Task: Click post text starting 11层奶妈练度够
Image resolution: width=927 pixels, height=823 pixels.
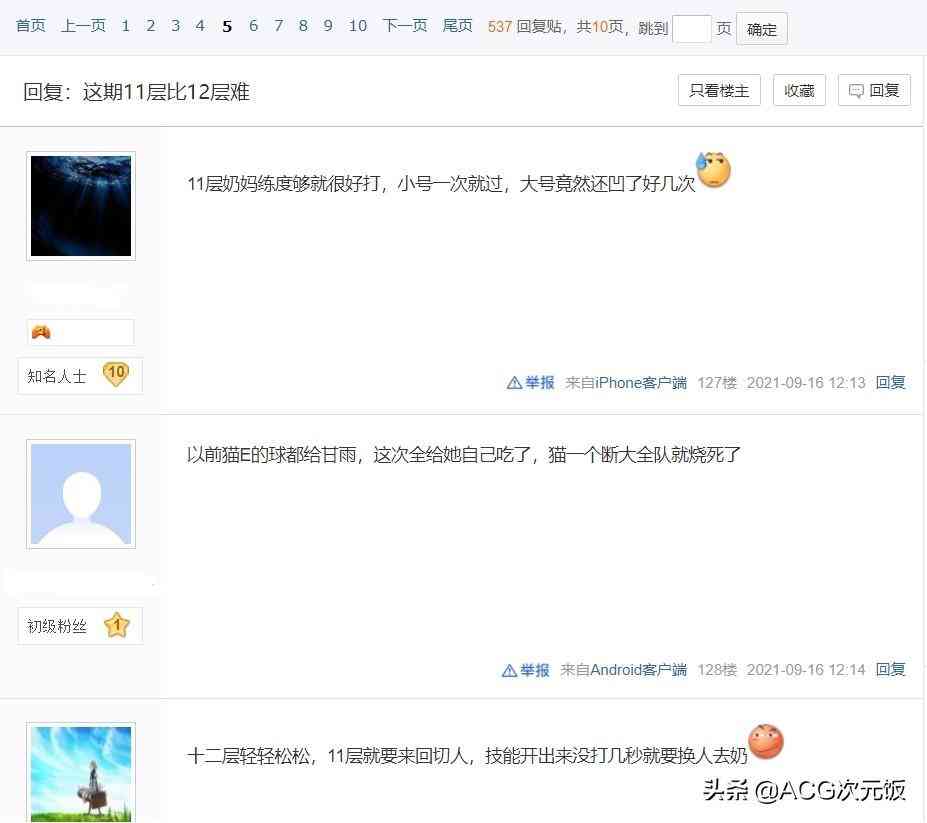Action: click(x=441, y=184)
